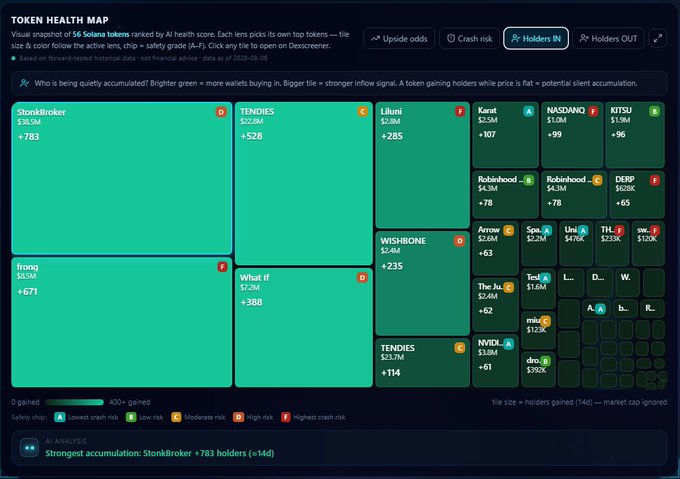Screen dimensions: 680x479
Task: Select the Holders IN lens
Action: point(536,39)
